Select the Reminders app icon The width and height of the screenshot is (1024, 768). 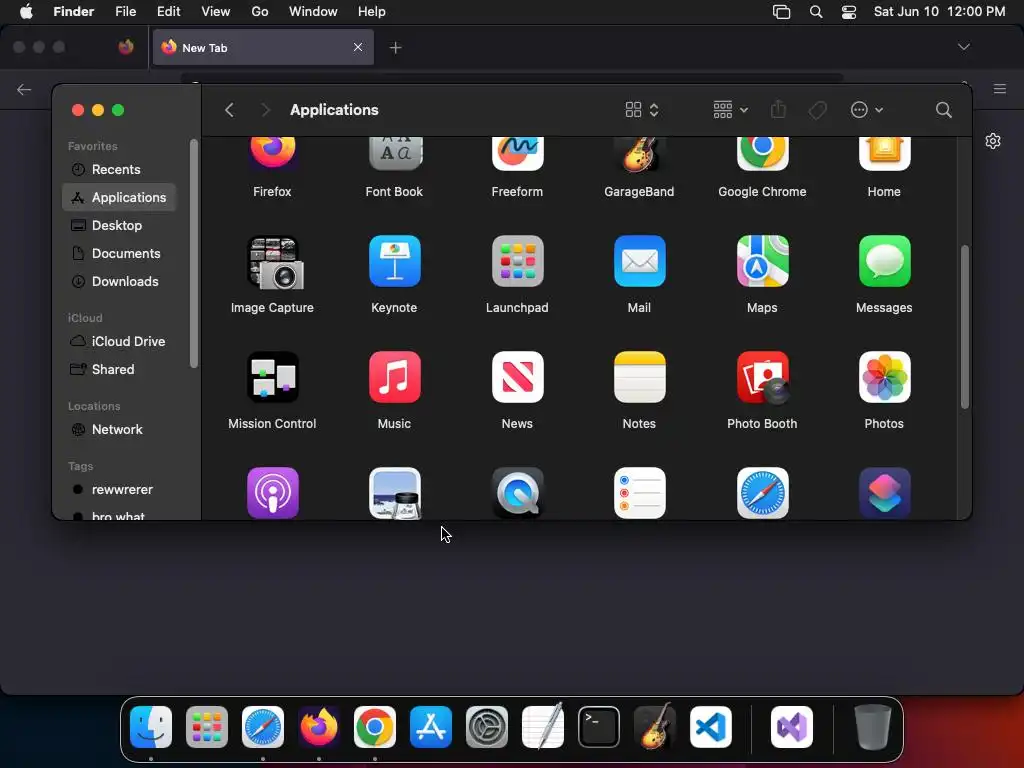(639, 493)
